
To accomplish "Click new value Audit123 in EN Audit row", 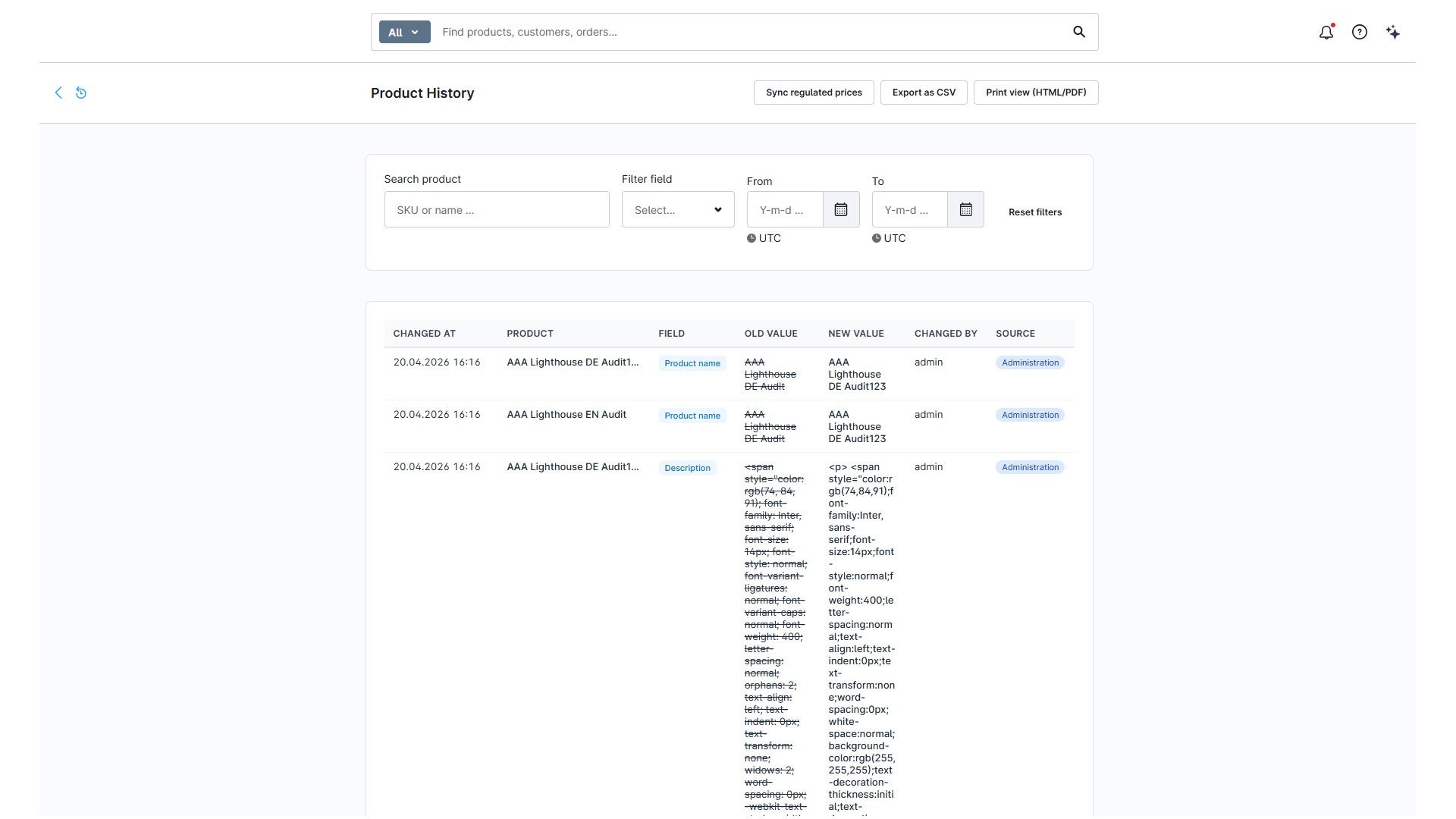I will (x=857, y=427).
